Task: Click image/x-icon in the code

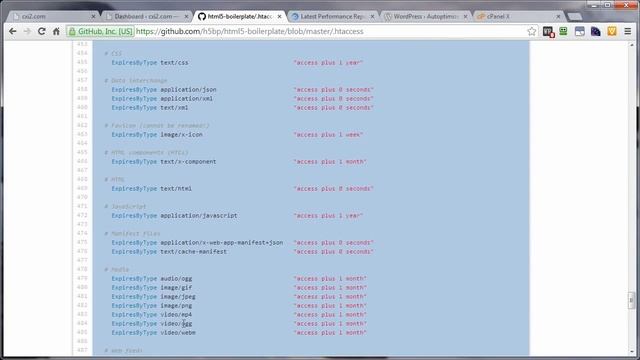Action: 181,134
